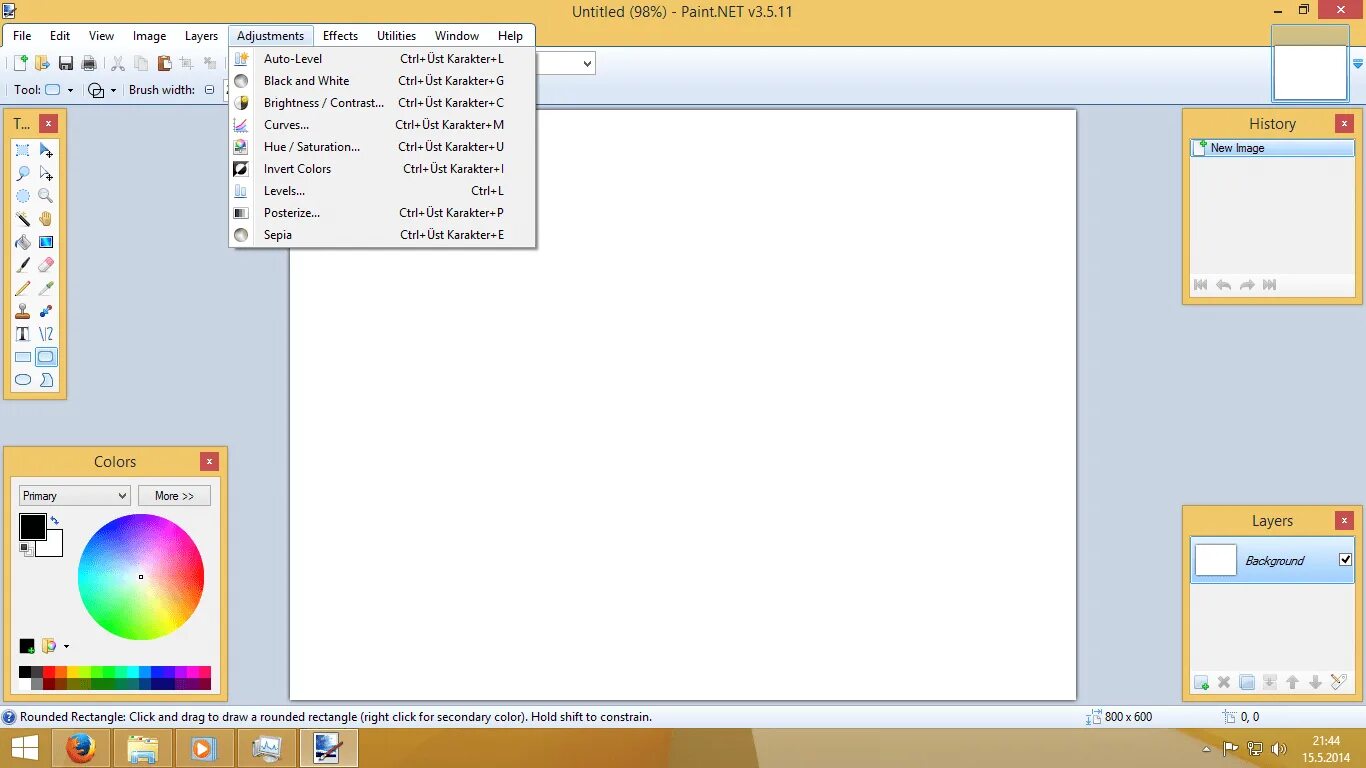Open the Layers menu
The image size is (1366, 768).
[201, 36]
